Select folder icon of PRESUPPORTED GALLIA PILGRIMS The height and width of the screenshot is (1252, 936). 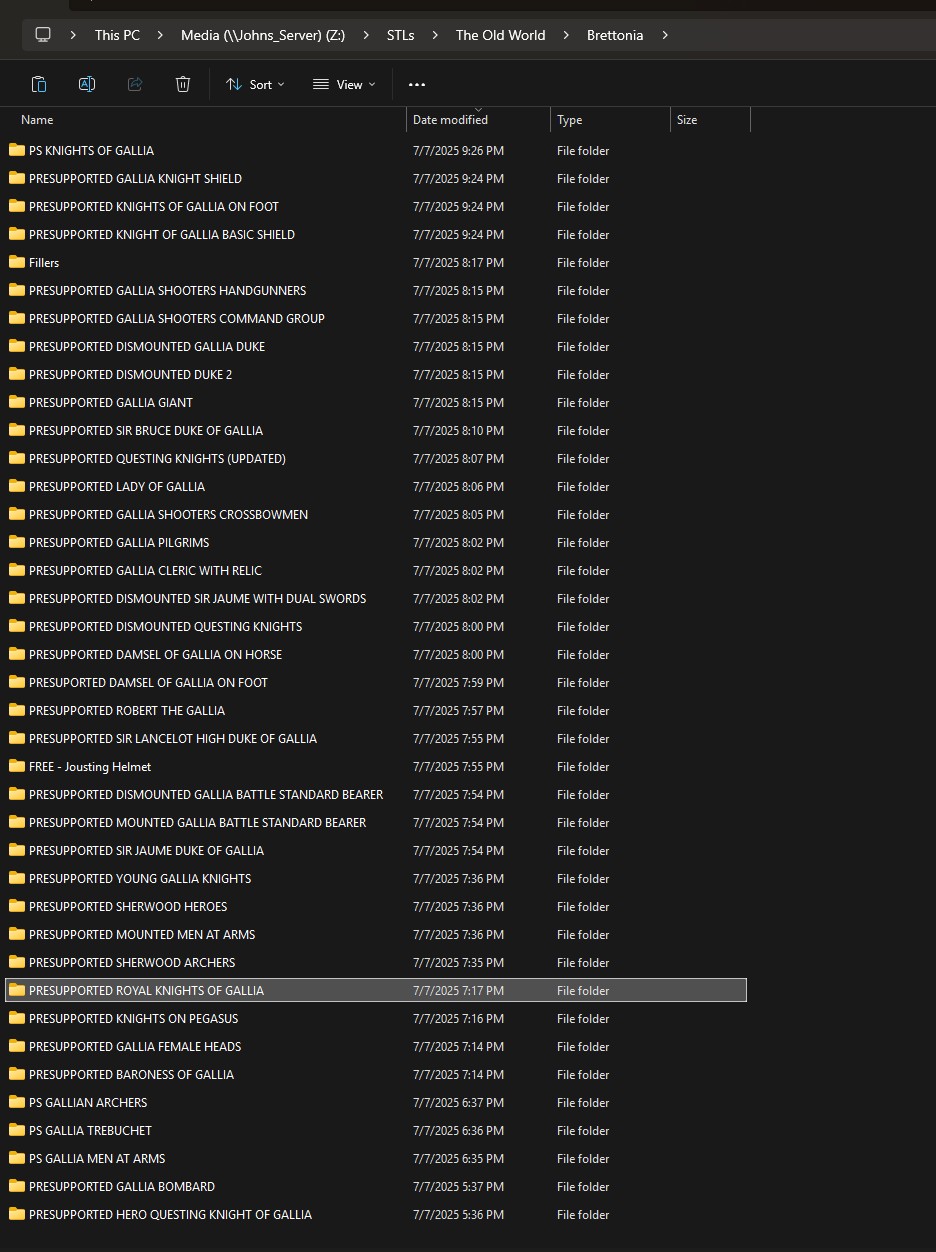[x=16, y=542]
